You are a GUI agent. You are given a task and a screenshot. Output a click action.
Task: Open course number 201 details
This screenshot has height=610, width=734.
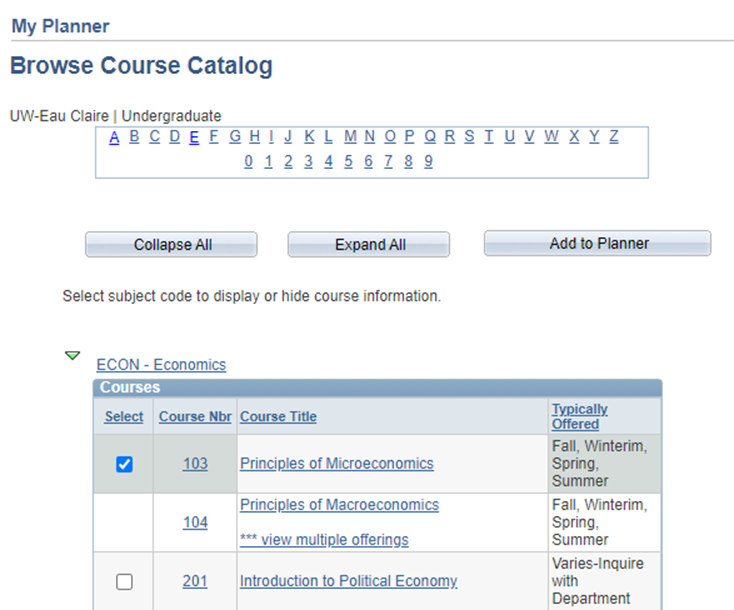(195, 582)
